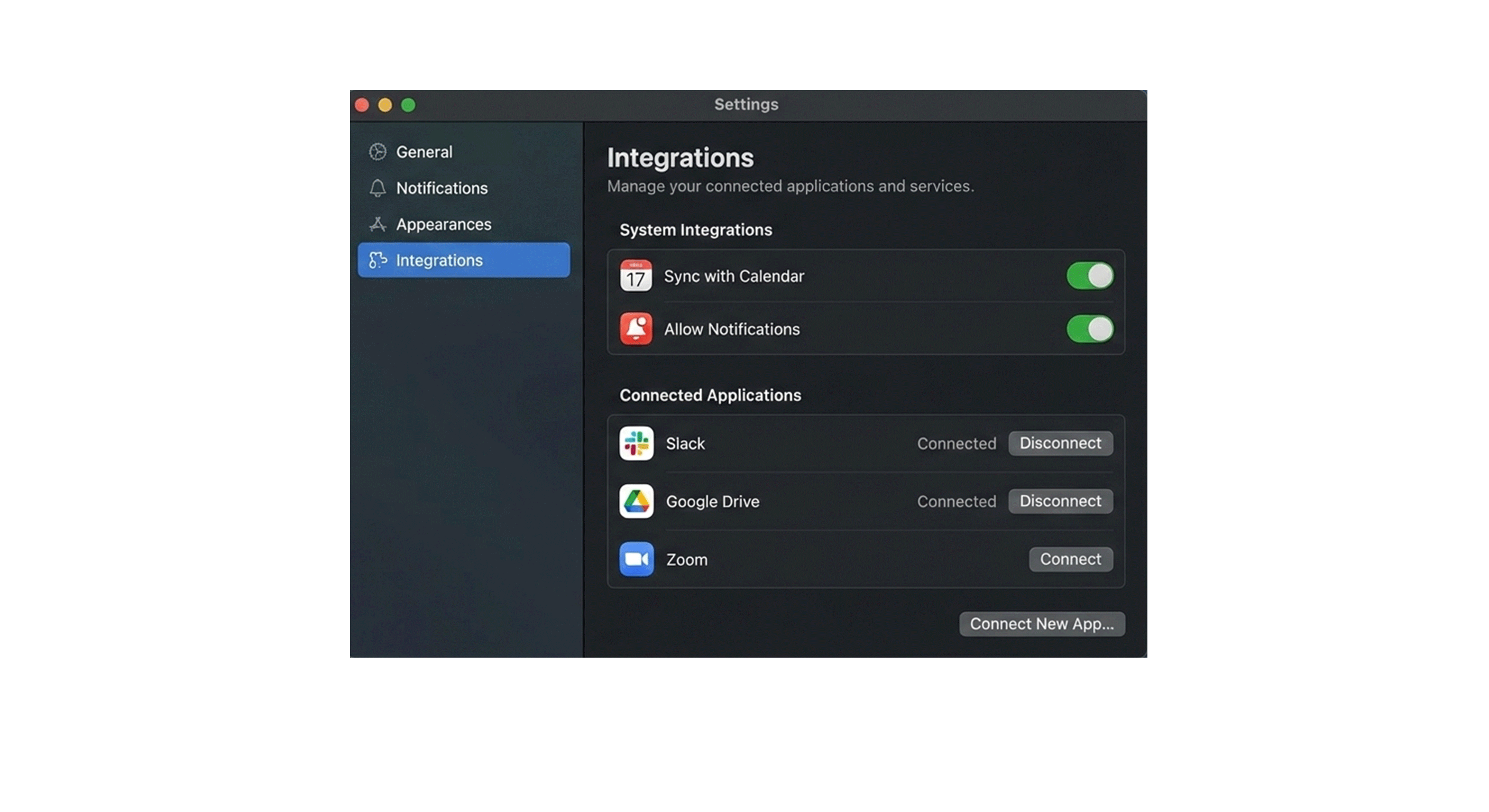Screen dimensions: 1489x812
Task: Click the Notifications bell icon
Action: click(378, 188)
